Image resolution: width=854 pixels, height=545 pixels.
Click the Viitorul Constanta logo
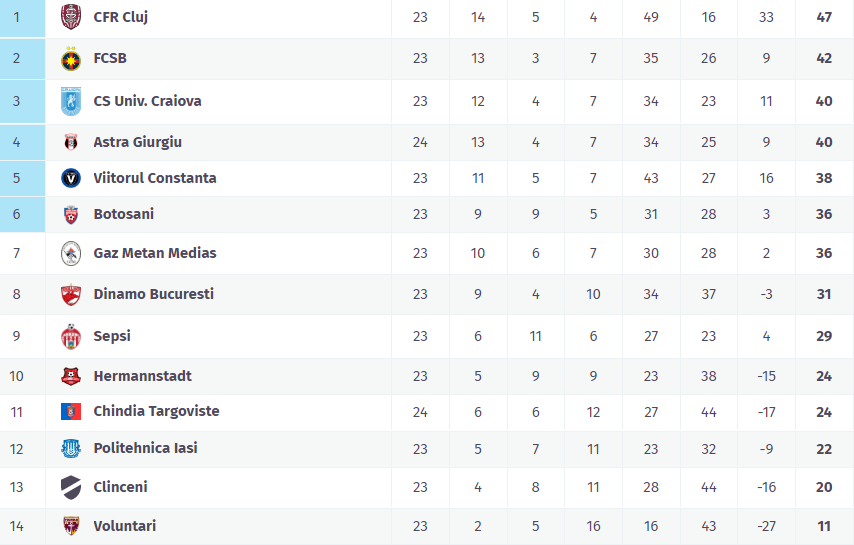(71, 179)
